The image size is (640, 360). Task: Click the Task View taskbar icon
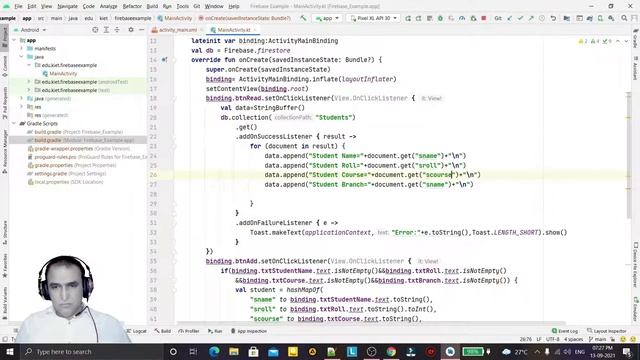coord(193,351)
